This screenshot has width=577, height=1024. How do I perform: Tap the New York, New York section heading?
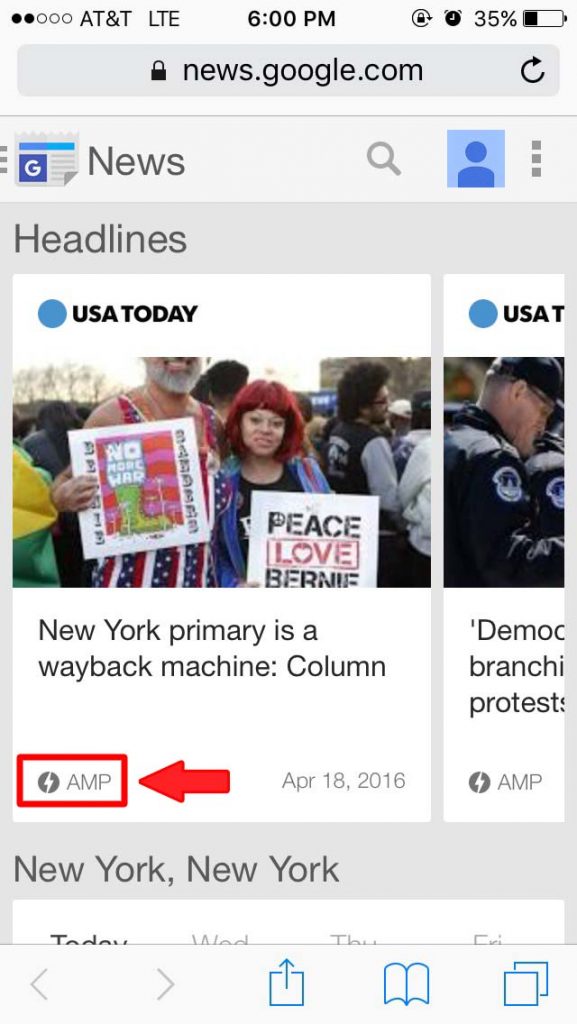(x=176, y=869)
